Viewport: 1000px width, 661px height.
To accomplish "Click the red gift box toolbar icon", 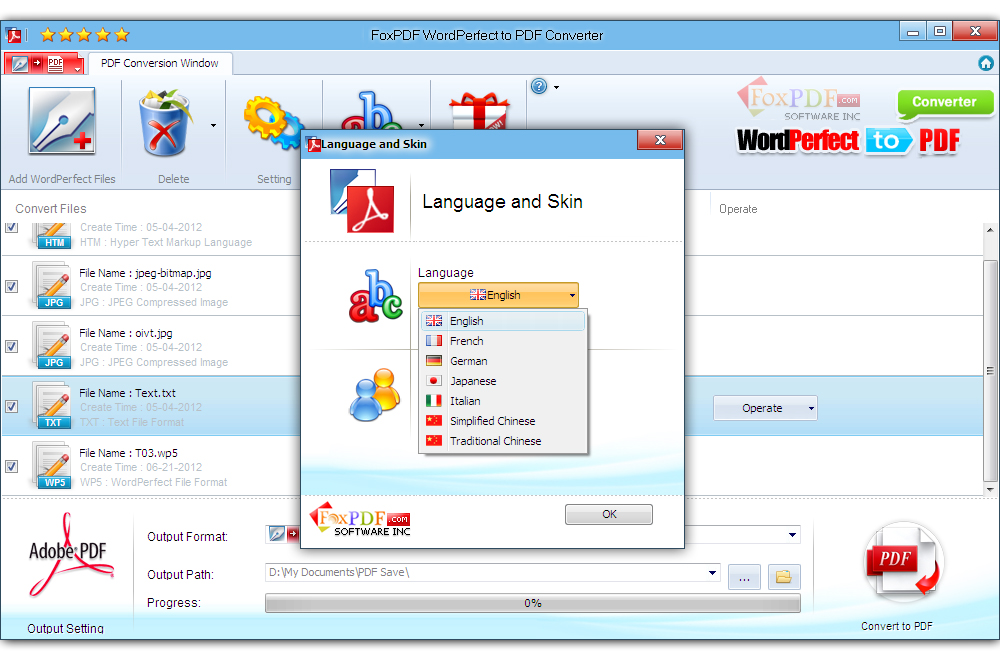I will (479, 110).
